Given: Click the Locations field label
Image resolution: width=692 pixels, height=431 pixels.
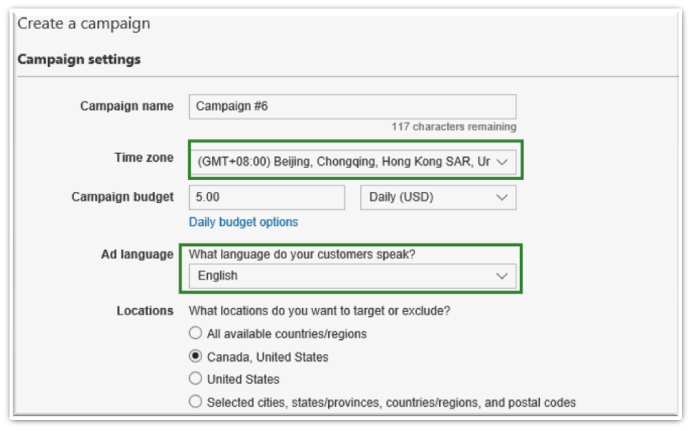Looking at the screenshot, I should (x=145, y=311).
